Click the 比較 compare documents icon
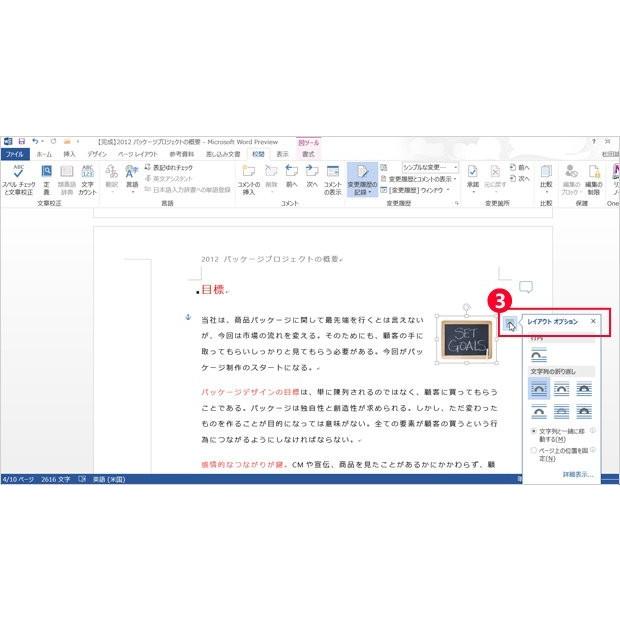 [x=546, y=172]
